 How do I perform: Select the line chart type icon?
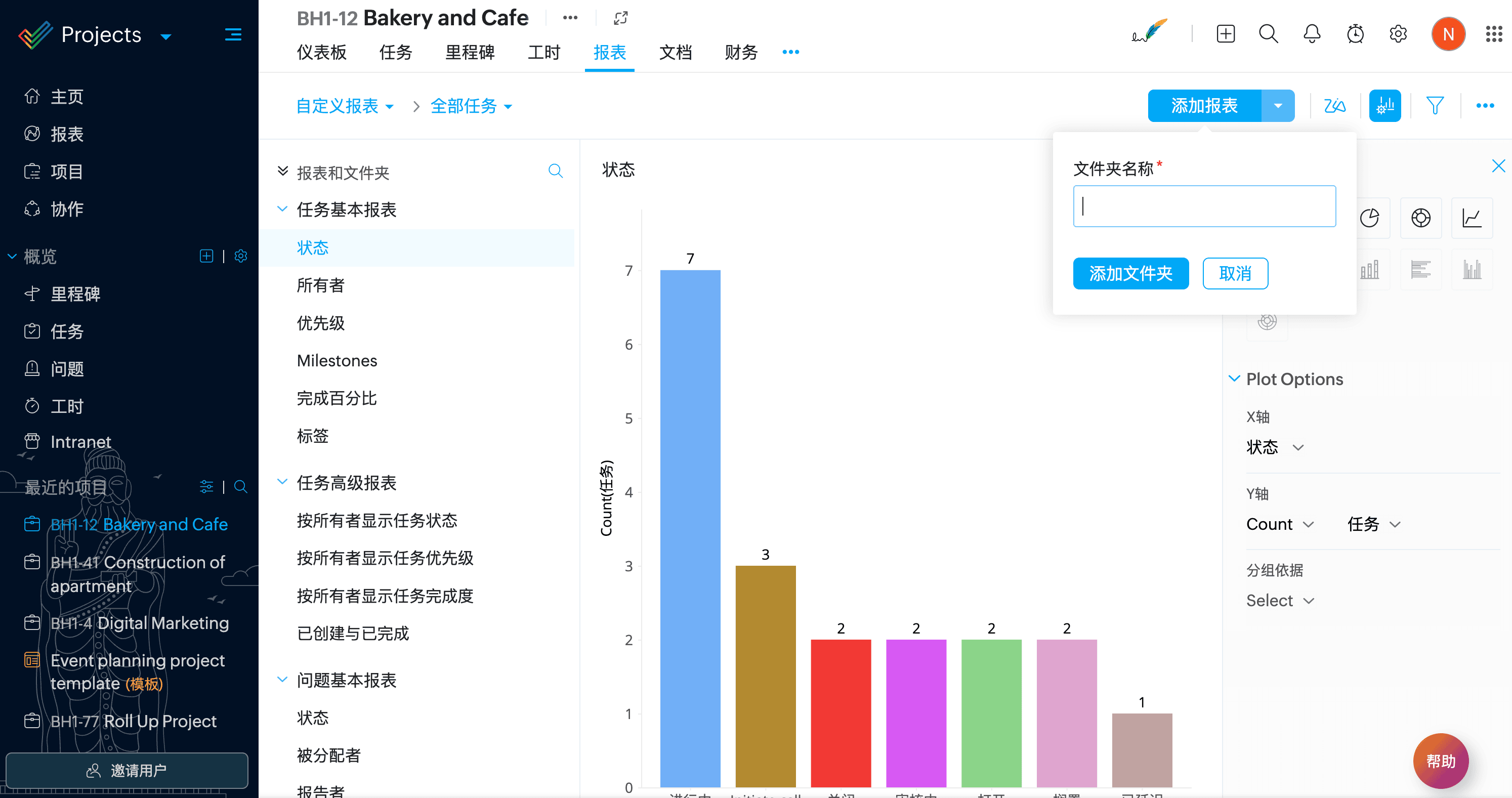point(1472,218)
